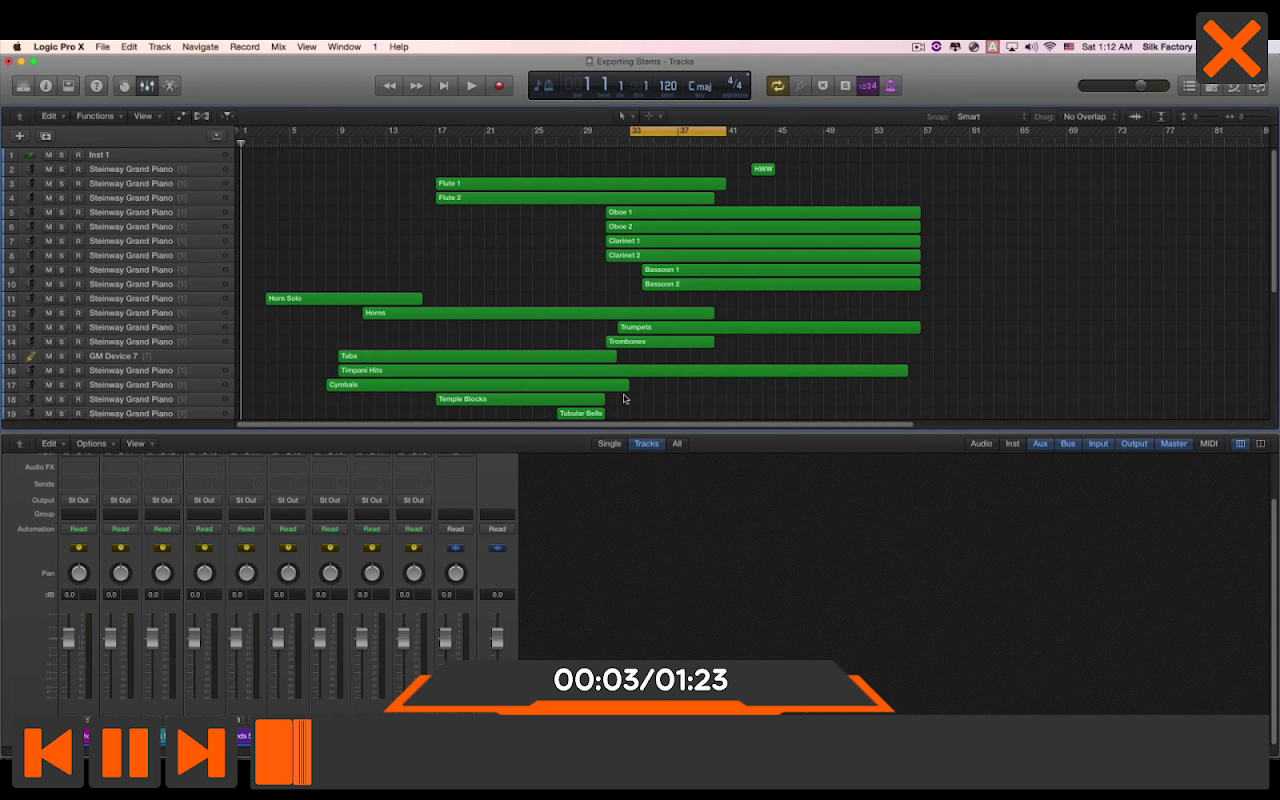Switch mixer view to Single tab
The height and width of the screenshot is (800, 1280).
pyautogui.click(x=609, y=444)
